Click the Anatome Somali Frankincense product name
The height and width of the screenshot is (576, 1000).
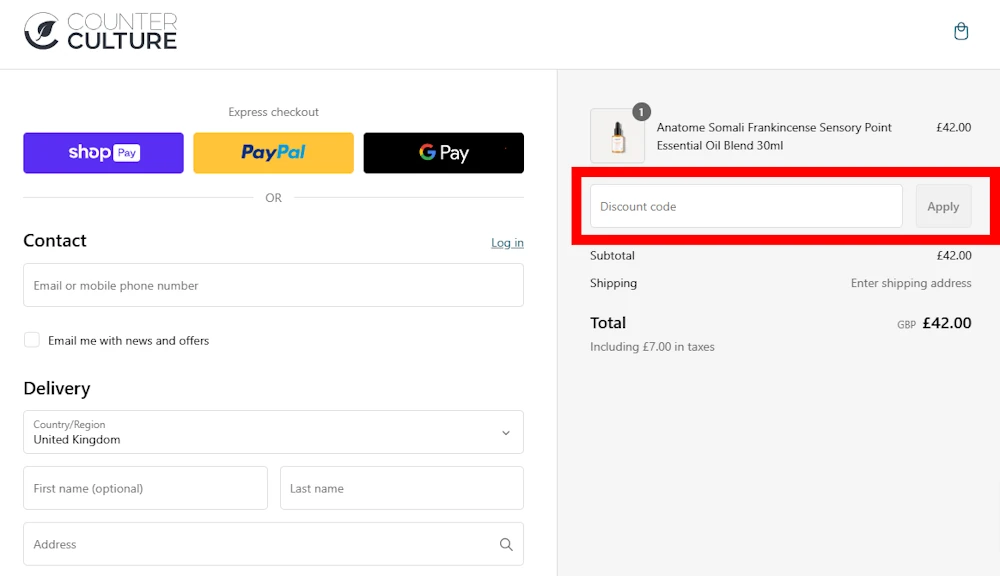point(774,137)
